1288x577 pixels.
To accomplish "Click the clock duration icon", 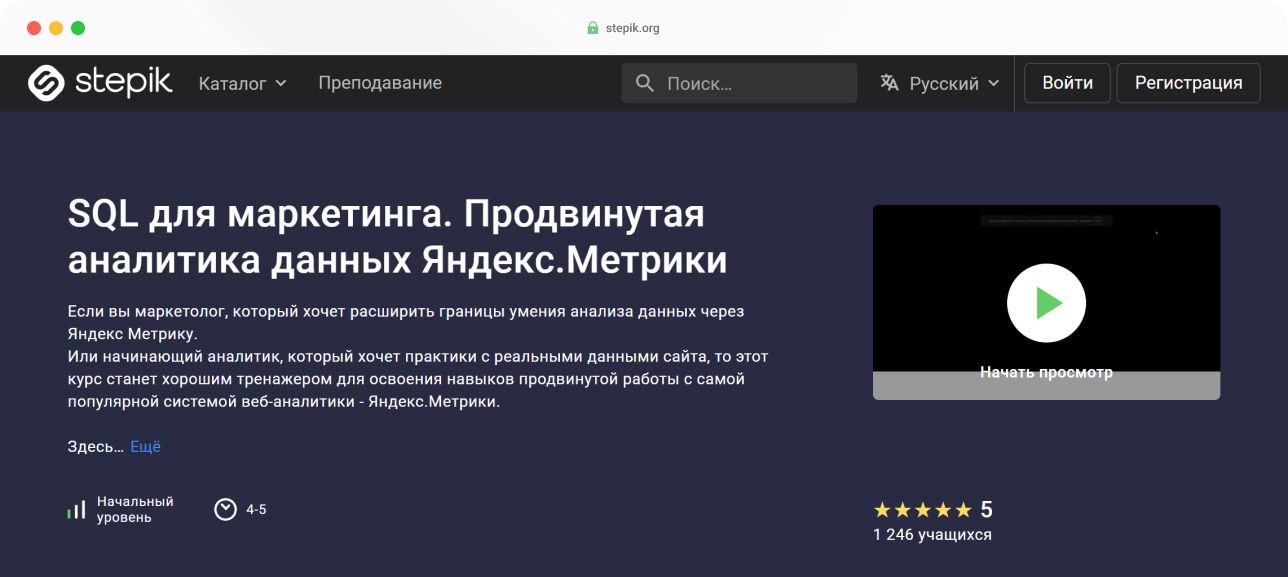I will click(226, 510).
